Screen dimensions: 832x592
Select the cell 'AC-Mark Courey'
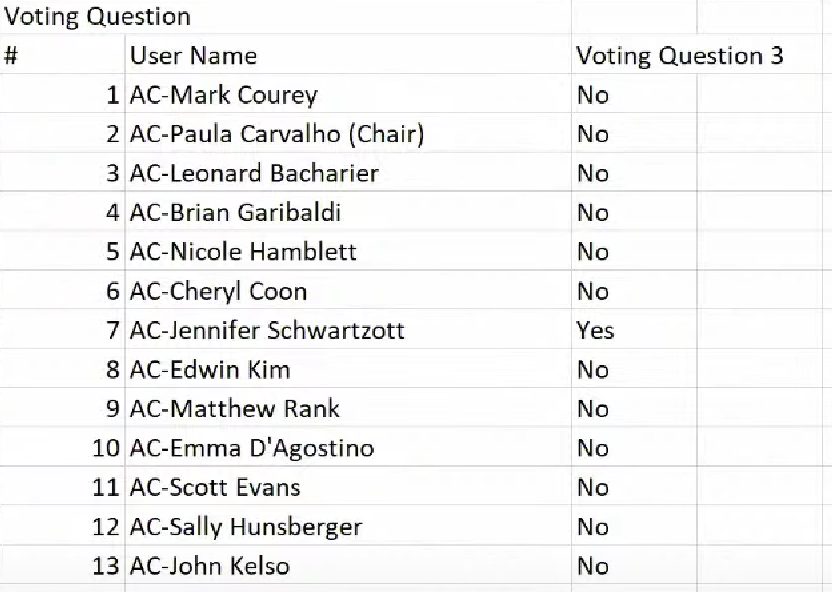click(x=223, y=96)
